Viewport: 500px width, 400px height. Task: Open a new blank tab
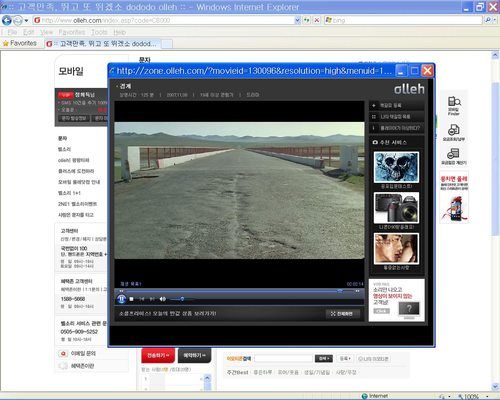(x=167, y=44)
